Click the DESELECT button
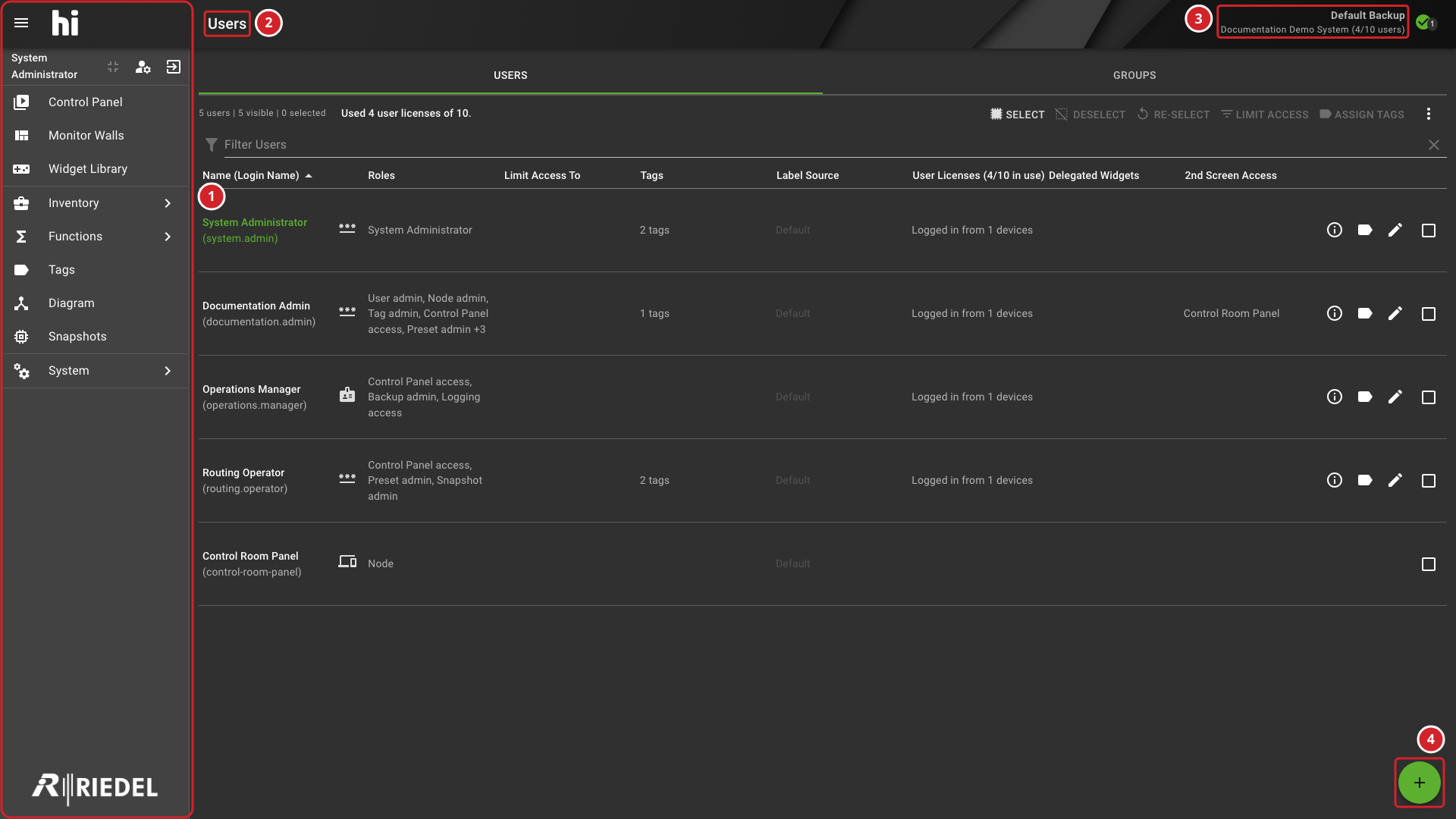Image resolution: width=1456 pixels, height=819 pixels. pos(1090,114)
